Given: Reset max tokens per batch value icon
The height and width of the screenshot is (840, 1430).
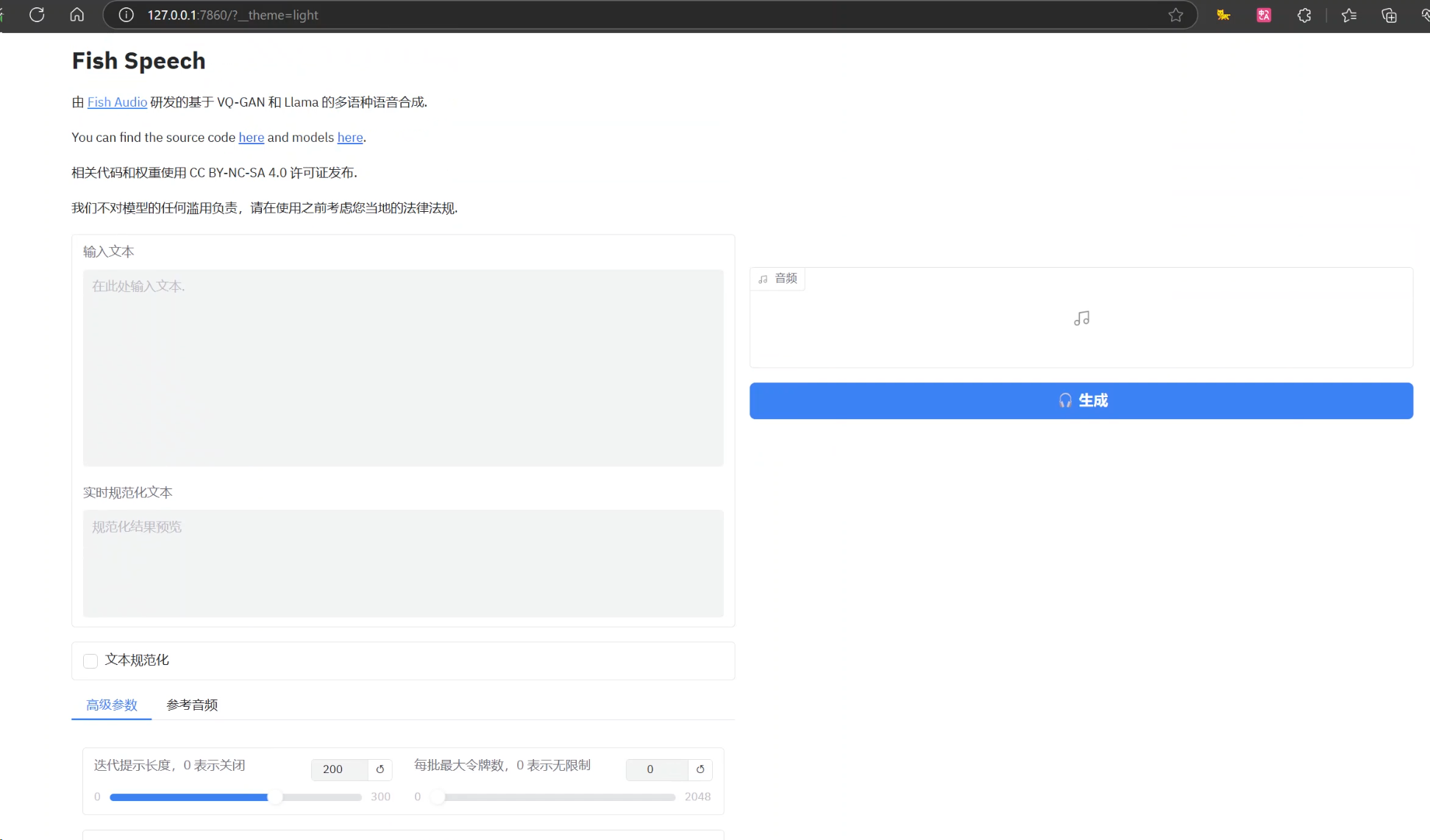Looking at the screenshot, I should 700,769.
